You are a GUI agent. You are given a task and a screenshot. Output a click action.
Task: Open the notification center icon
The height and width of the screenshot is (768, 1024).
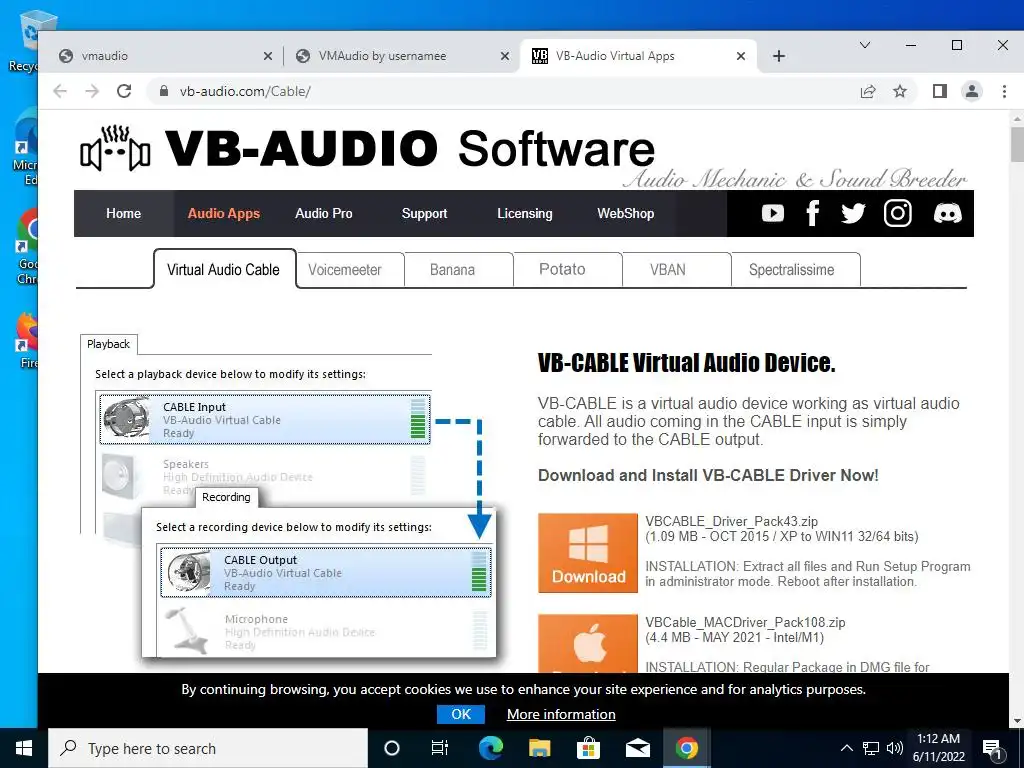point(992,749)
